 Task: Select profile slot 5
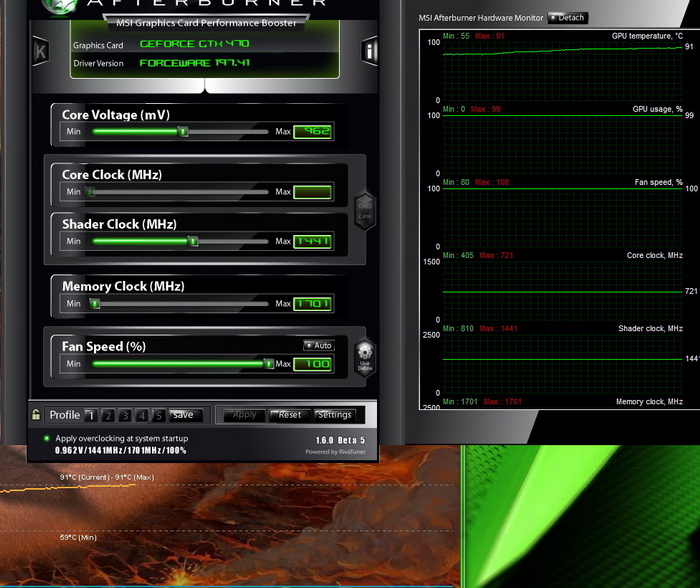click(158, 416)
